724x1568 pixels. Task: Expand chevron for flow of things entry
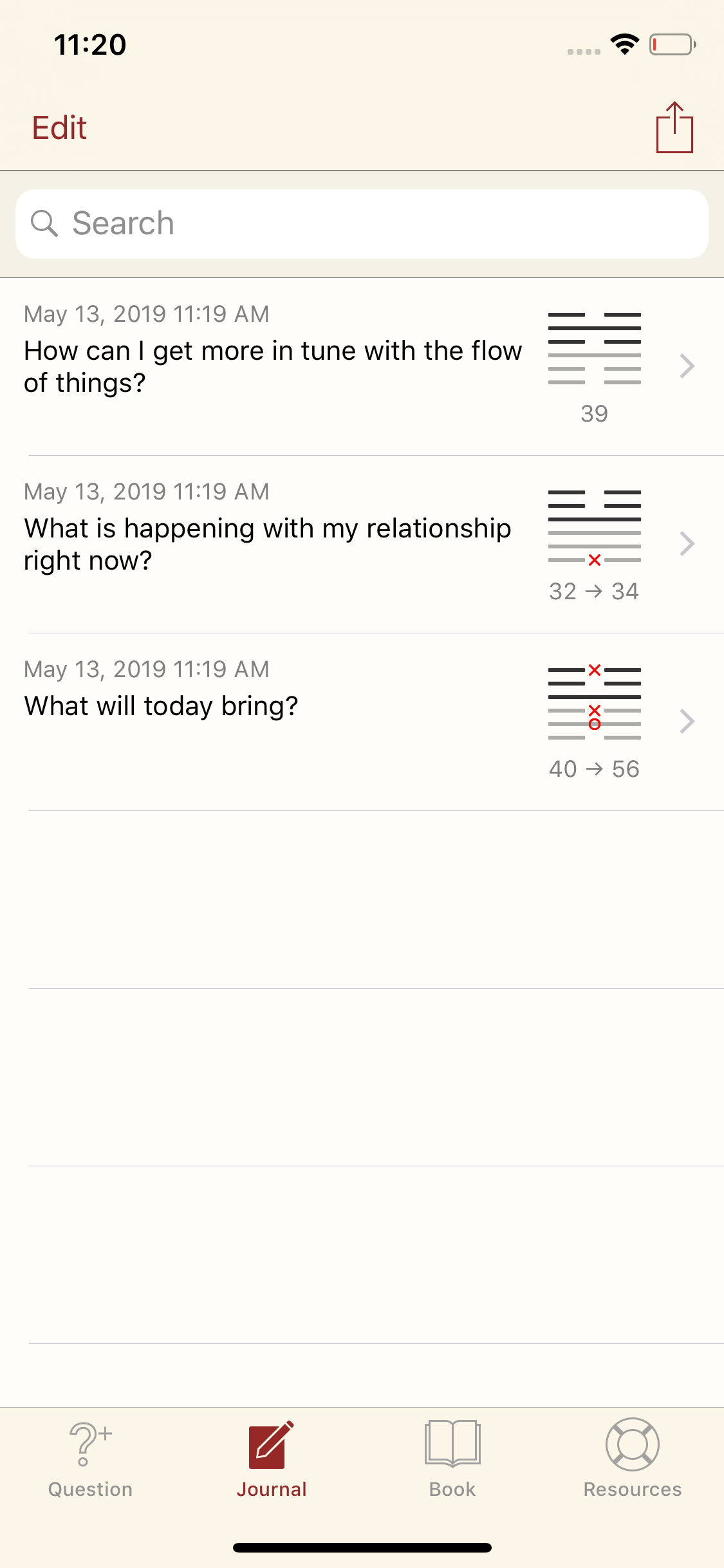687,366
